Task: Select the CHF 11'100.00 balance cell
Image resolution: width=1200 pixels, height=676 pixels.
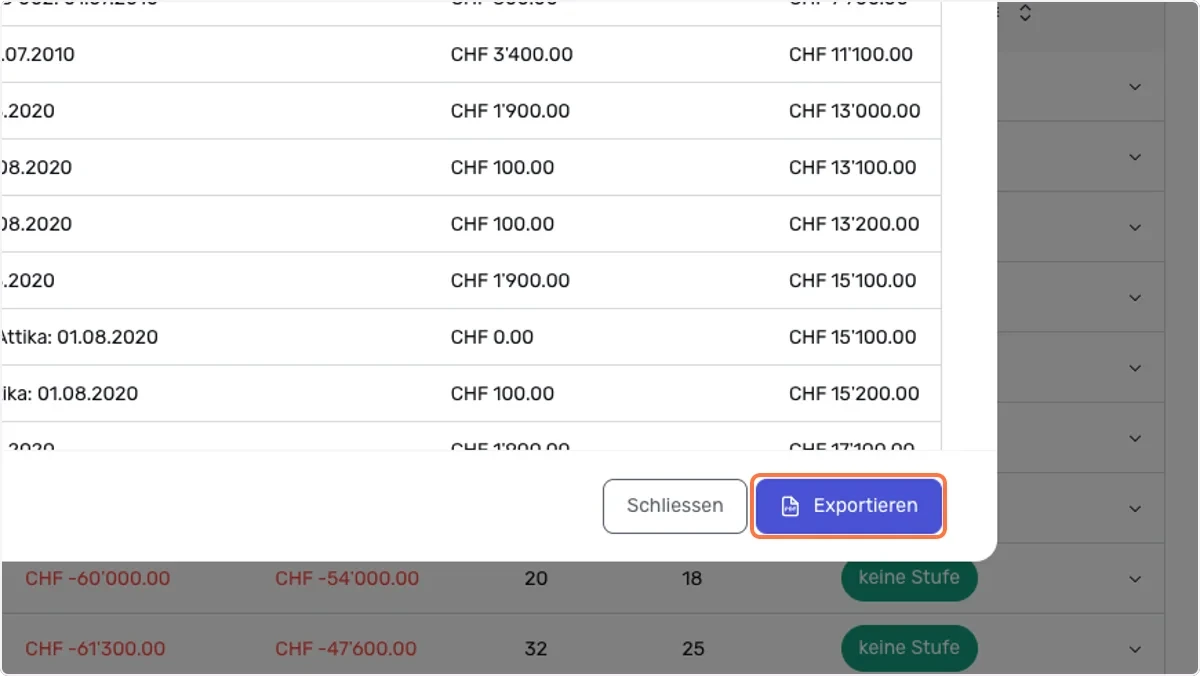Action: point(851,54)
